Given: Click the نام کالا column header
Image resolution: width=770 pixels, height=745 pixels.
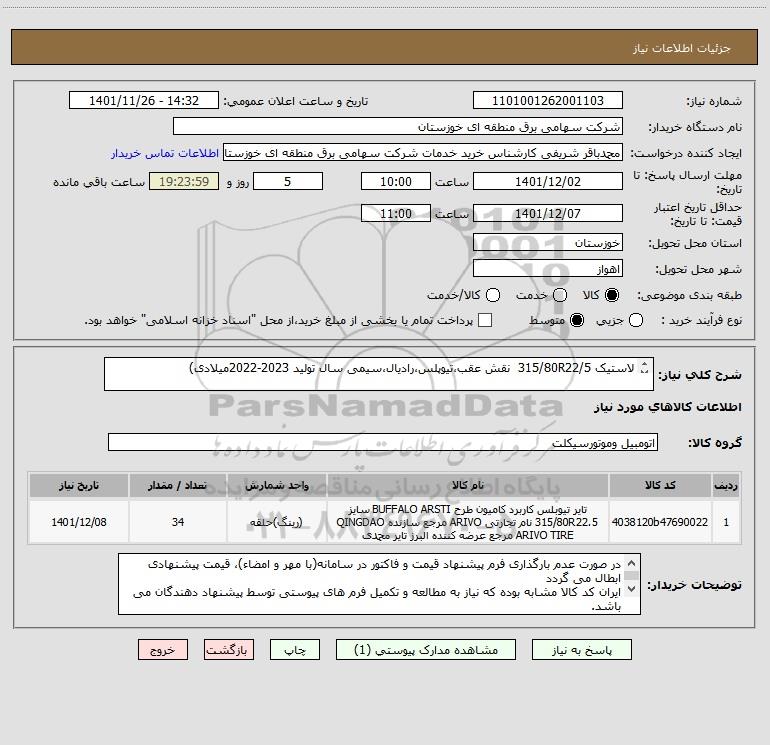Looking at the screenshot, I should 468,485.
